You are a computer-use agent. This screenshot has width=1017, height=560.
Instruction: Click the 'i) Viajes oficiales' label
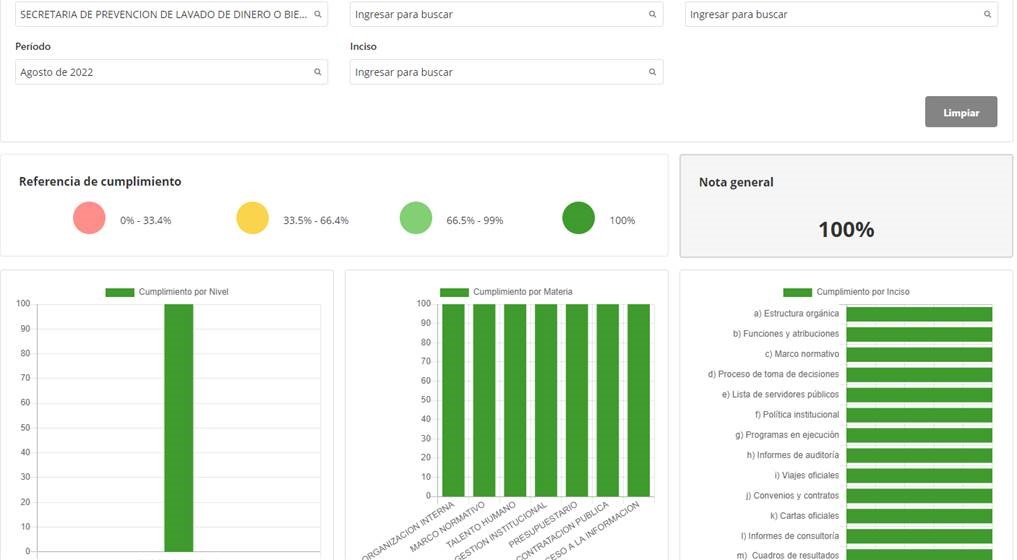[807, 476]
